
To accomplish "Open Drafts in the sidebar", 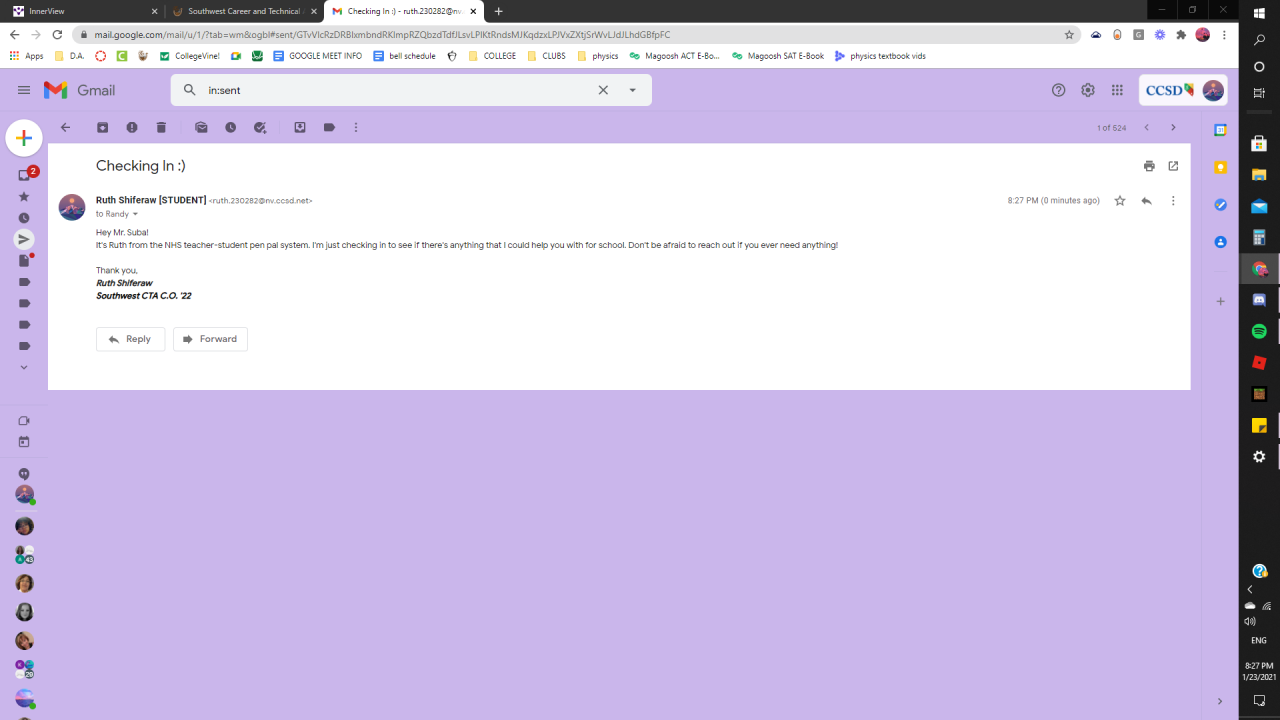I will (25, 260).
